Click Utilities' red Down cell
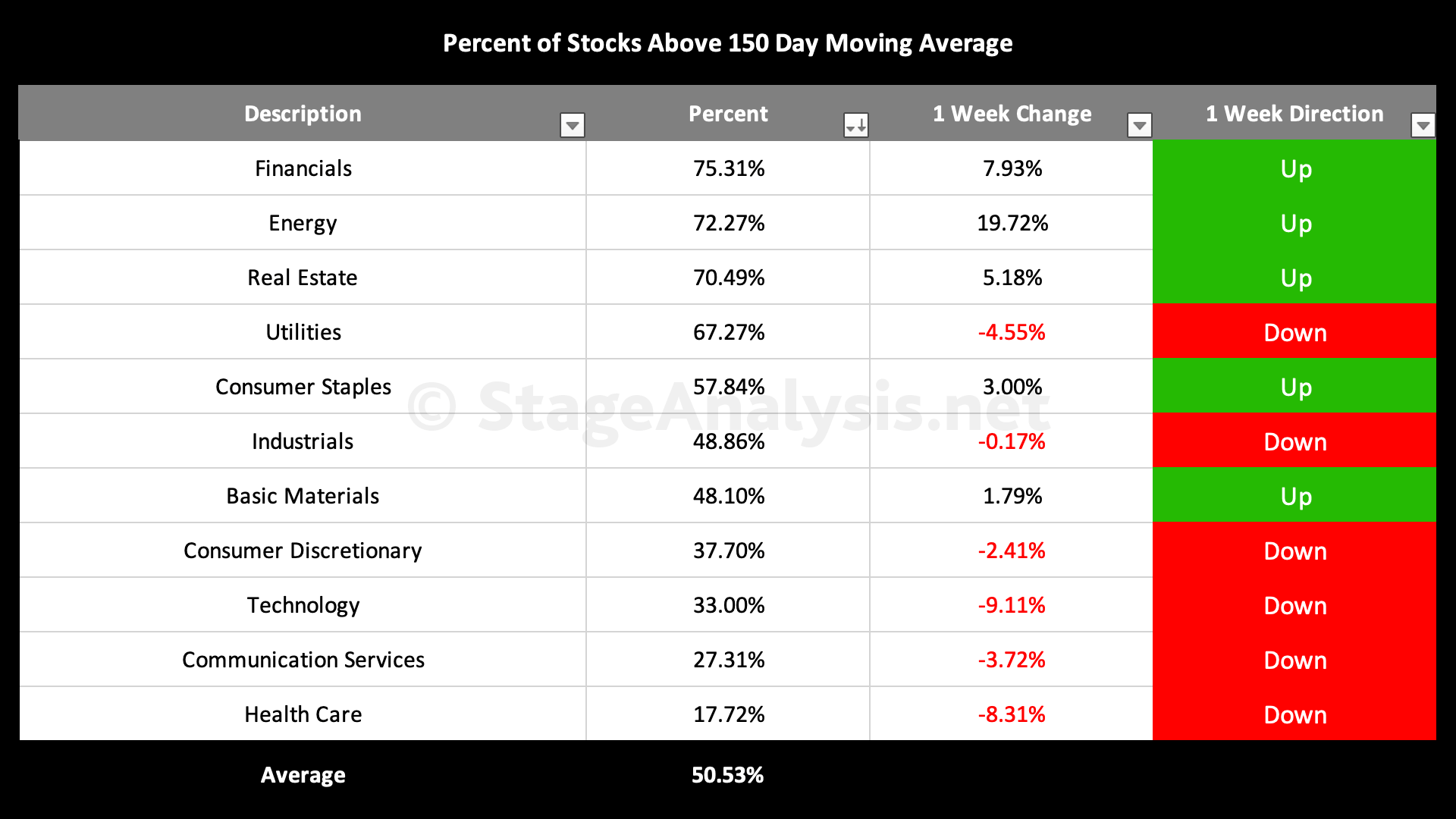Image resolution: width=1456 pixels, height=819 pixels. point(1294,332)
